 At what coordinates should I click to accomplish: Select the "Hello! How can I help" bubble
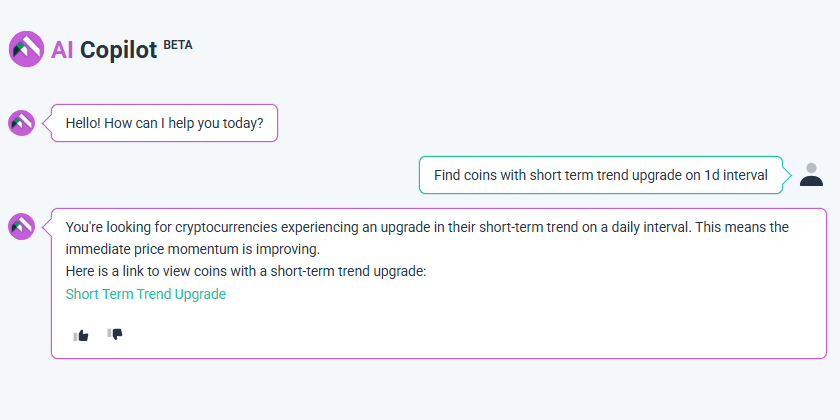164,123
